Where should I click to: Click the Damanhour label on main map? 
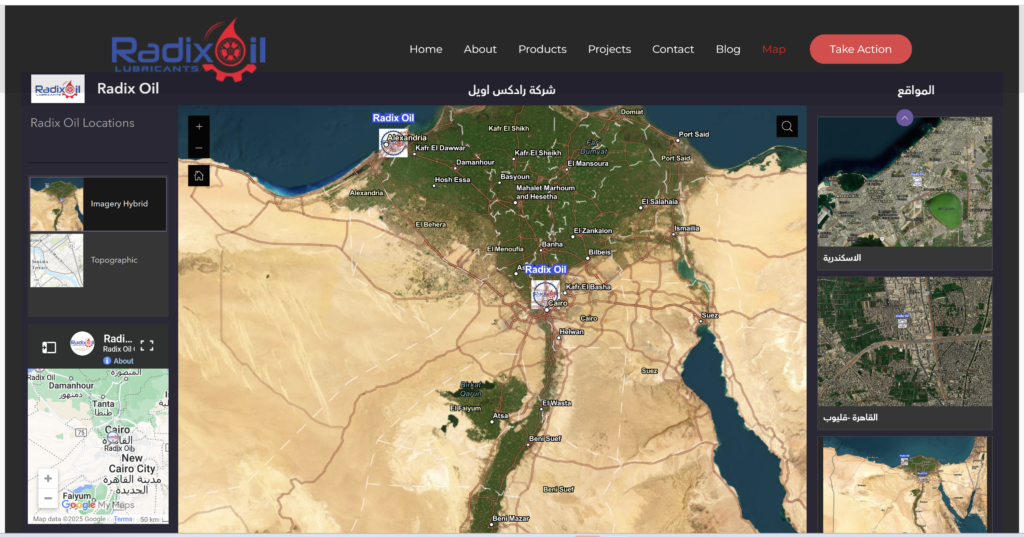475,162
